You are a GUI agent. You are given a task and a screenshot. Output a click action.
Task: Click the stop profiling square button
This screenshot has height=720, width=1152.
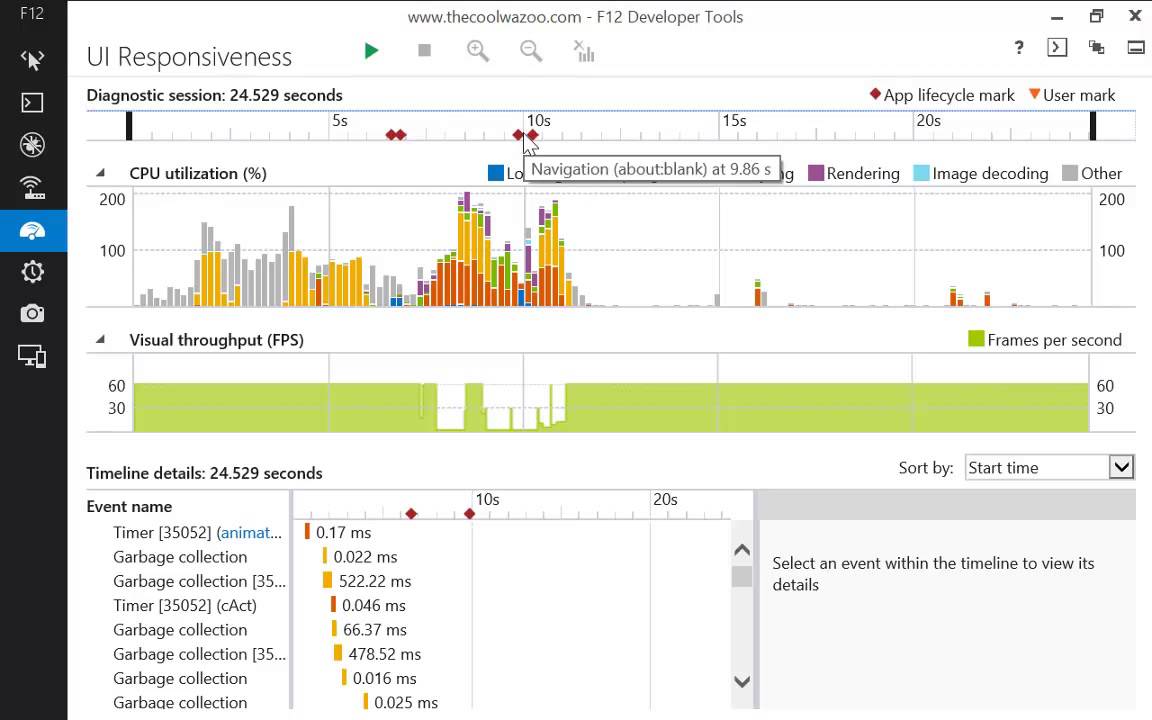pos(424,51)
